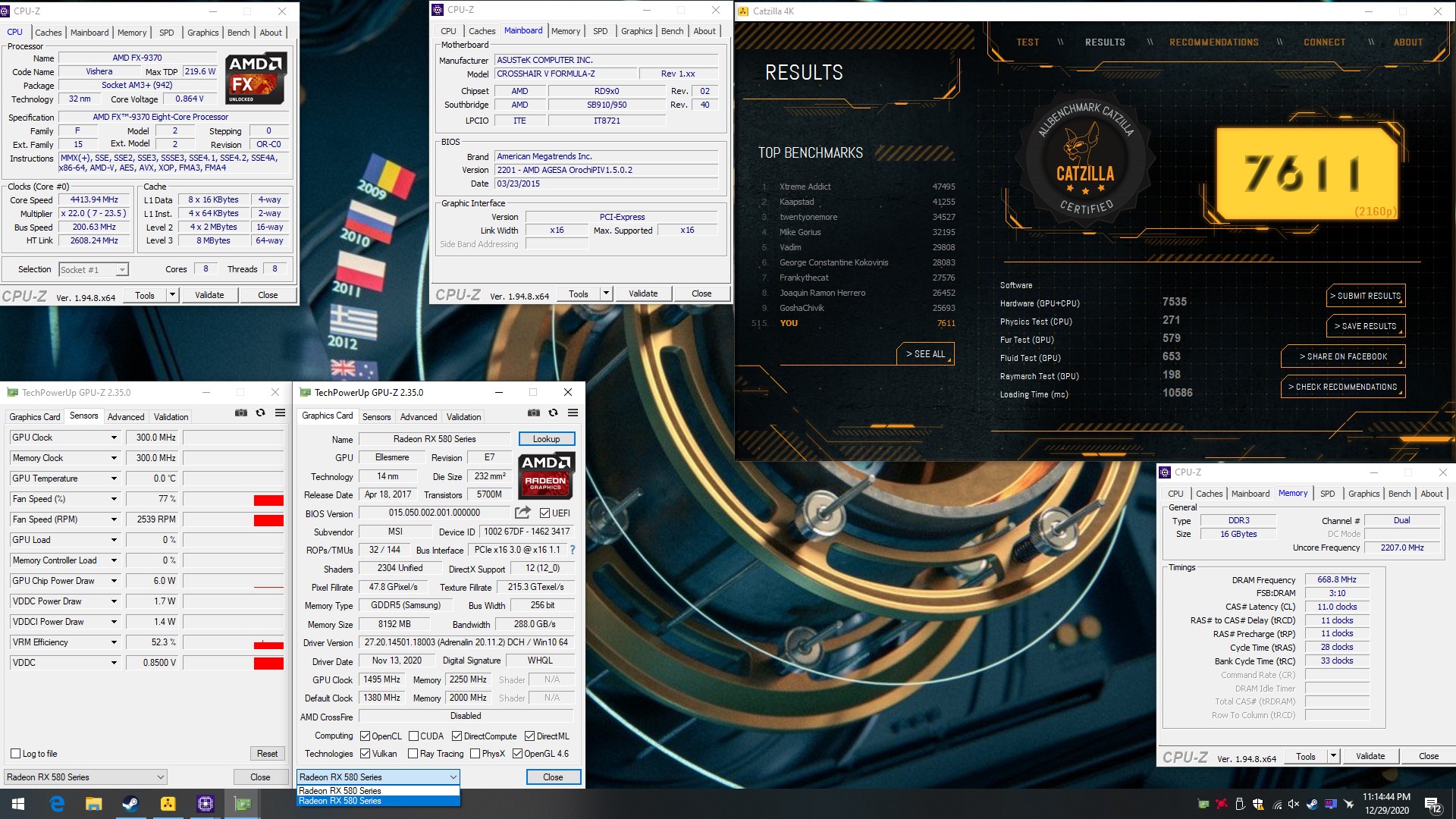The width and height of the screenshot is (1456, 819).
Task: Open Wi-Fi network tray icon
Action: click(x=1277, y=804)
